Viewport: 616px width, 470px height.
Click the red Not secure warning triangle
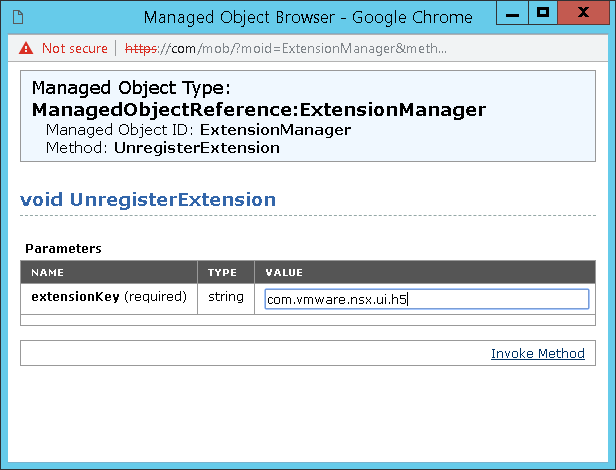coord(26,48)
